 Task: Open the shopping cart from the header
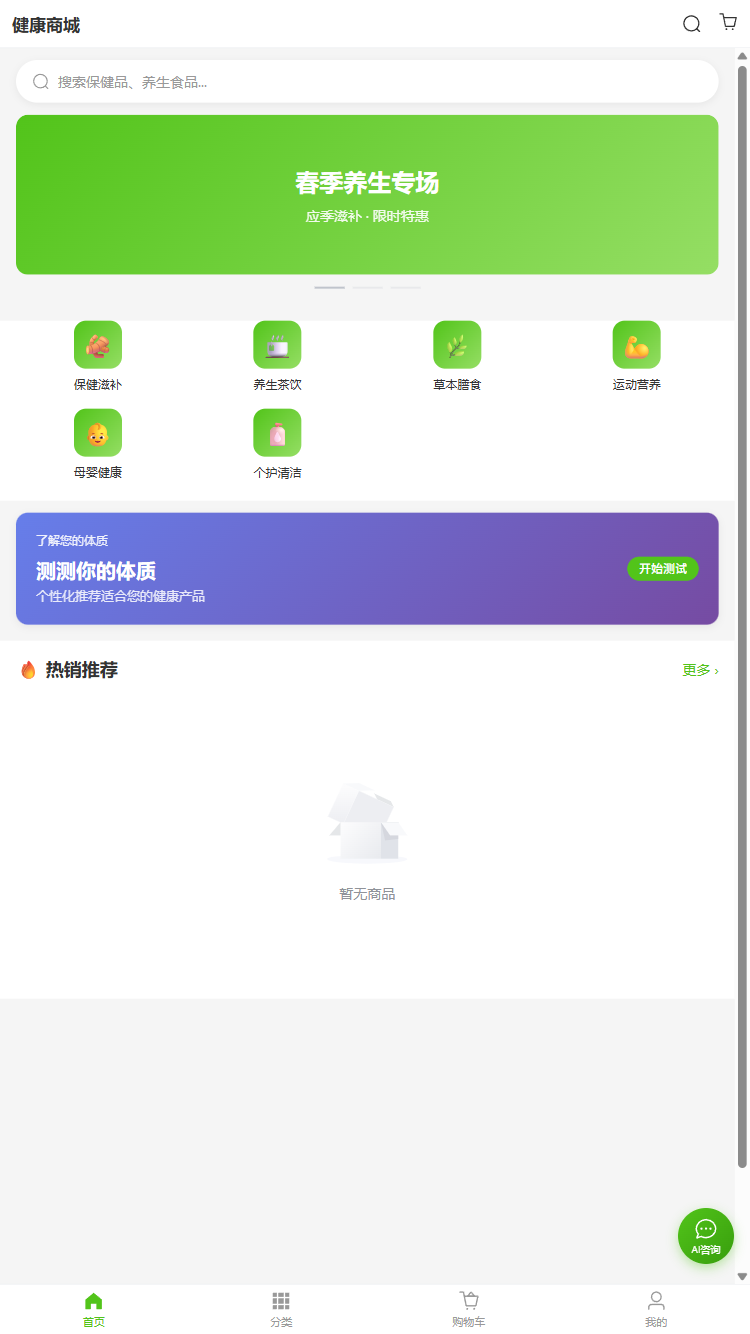click(728, 23)
